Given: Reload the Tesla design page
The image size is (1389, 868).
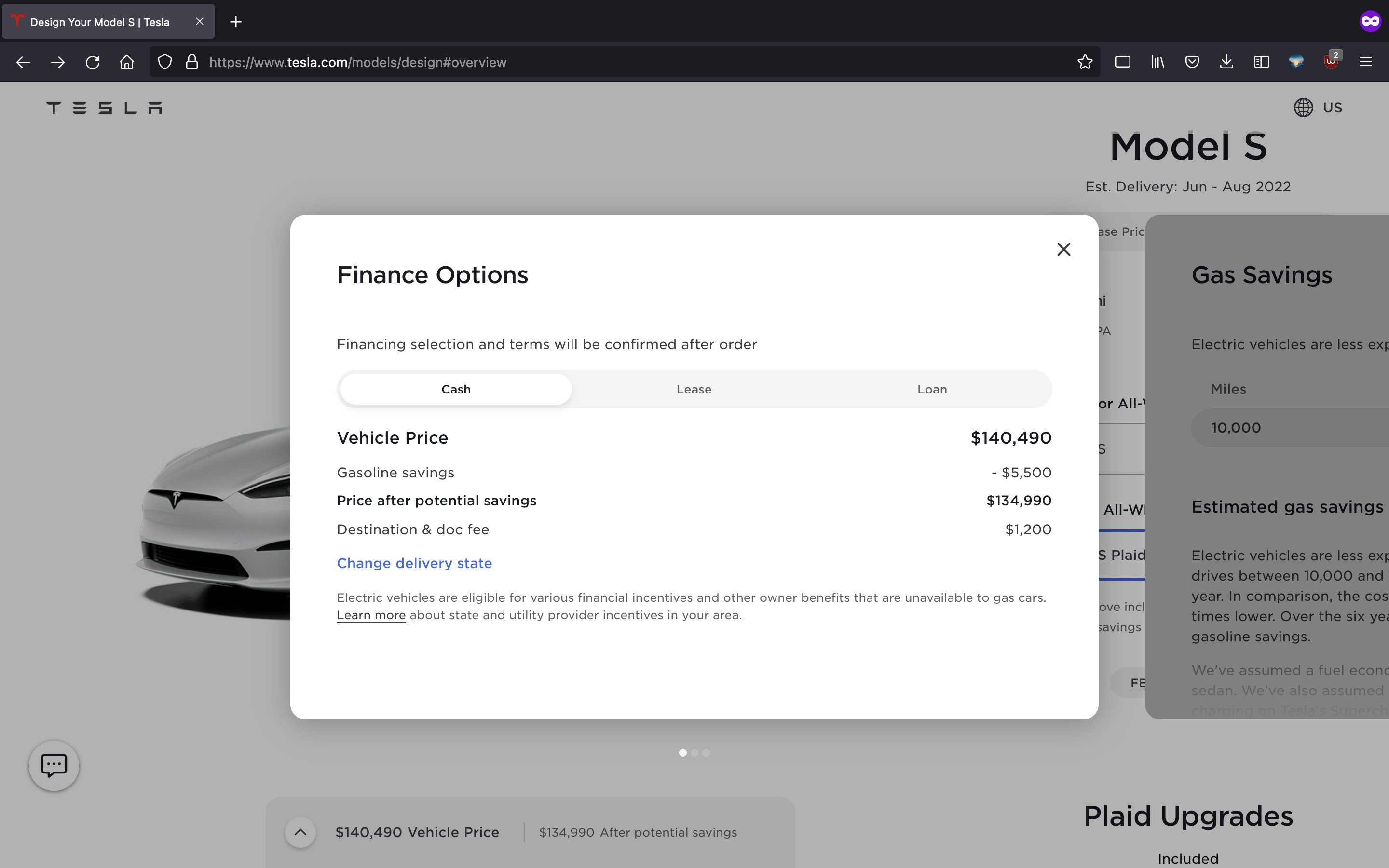Looking at the screenshot, I should pos(93,62).
